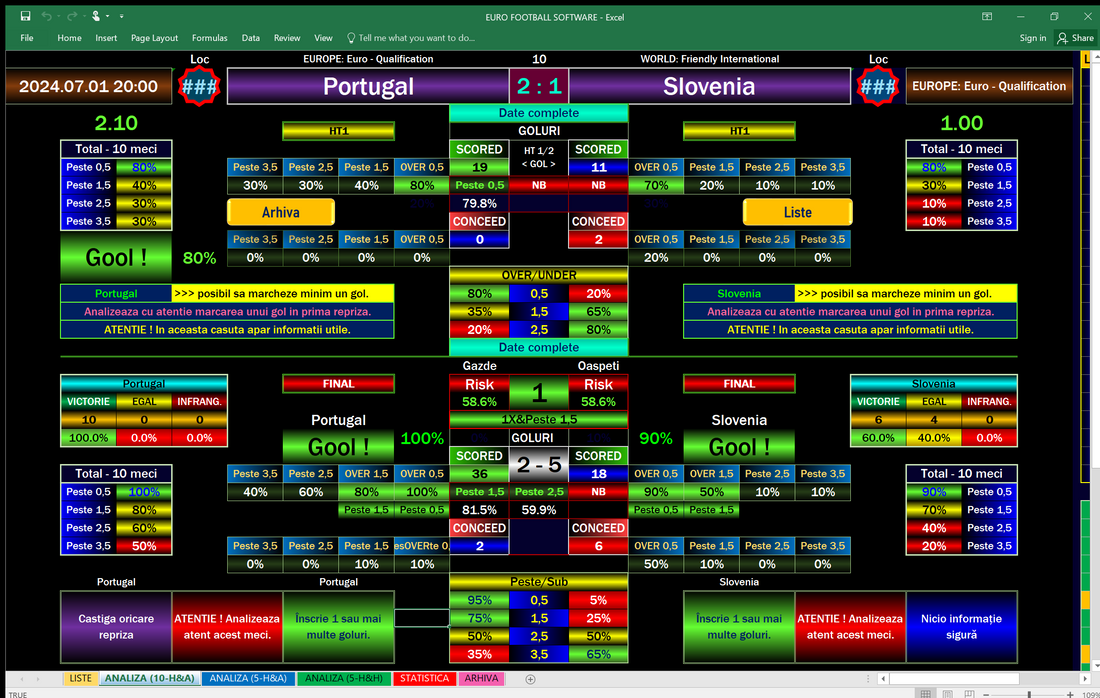
Task: Open the Formulas ribbon tab
Action: pos(209,38)
